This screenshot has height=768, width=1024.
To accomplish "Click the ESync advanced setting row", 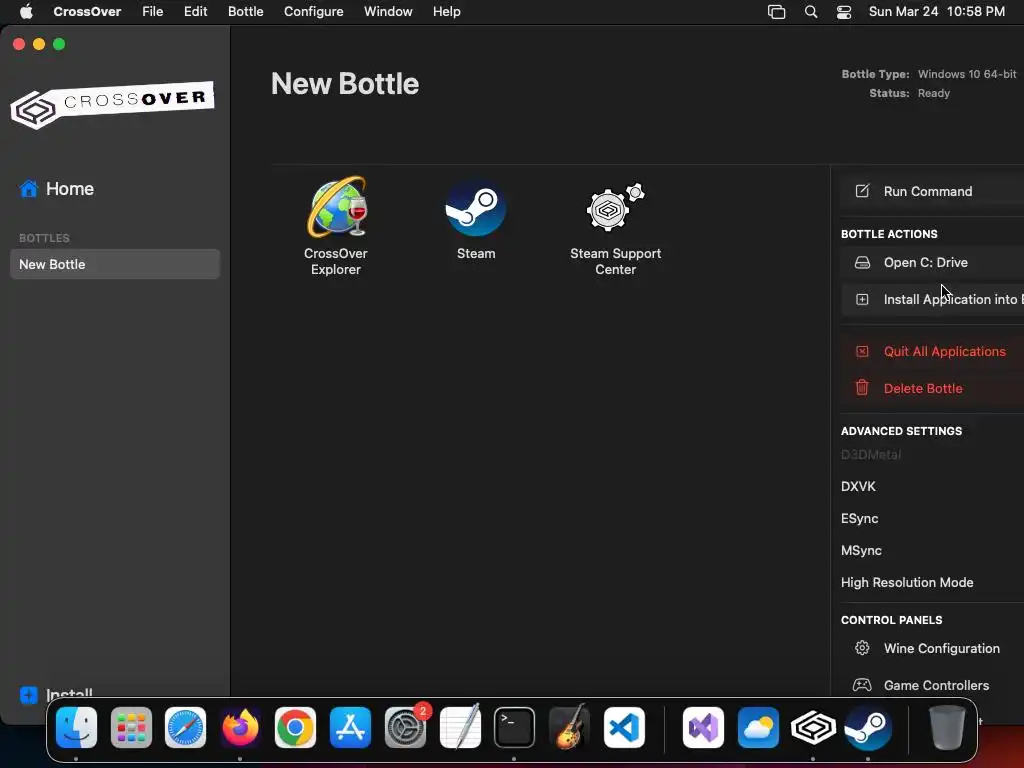I will [932, 518].
